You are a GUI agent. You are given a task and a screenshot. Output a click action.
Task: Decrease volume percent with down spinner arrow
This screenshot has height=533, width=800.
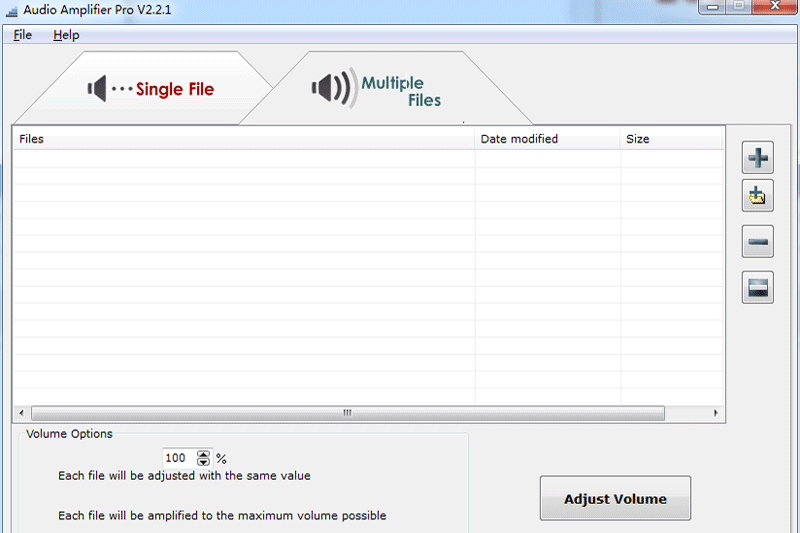point(204,462)
